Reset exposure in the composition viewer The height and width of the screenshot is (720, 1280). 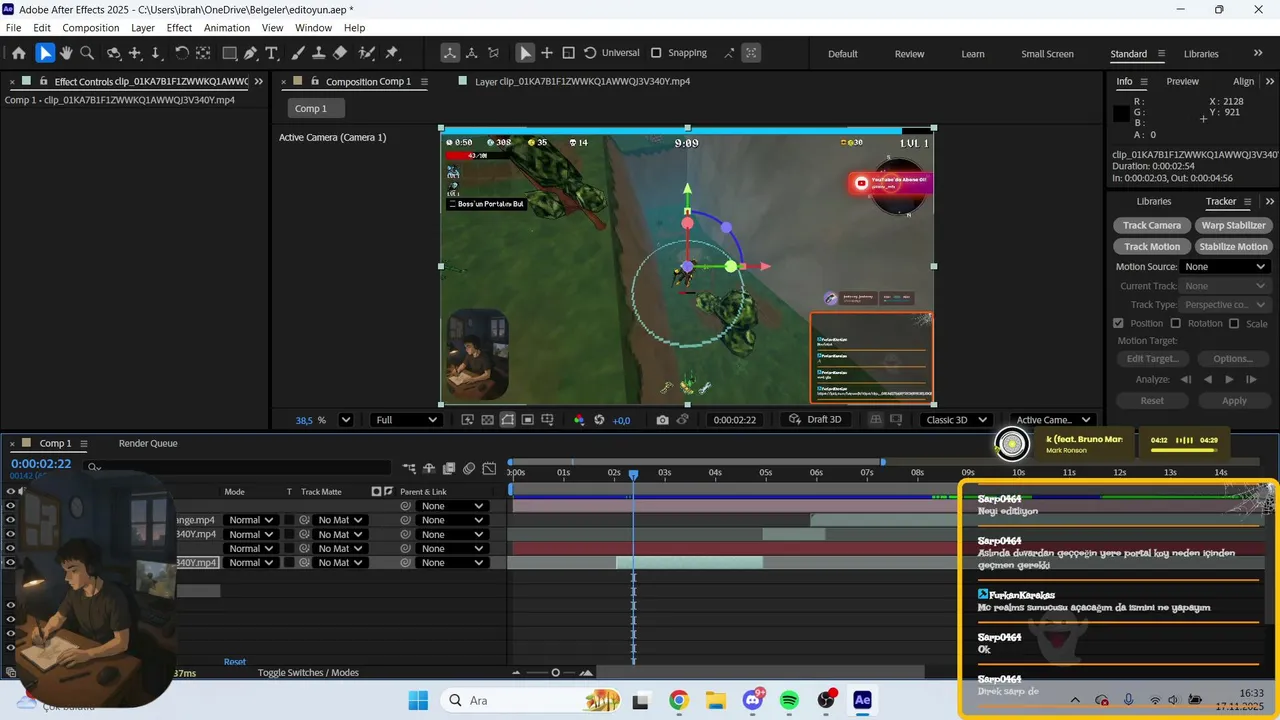coord(599,420)
